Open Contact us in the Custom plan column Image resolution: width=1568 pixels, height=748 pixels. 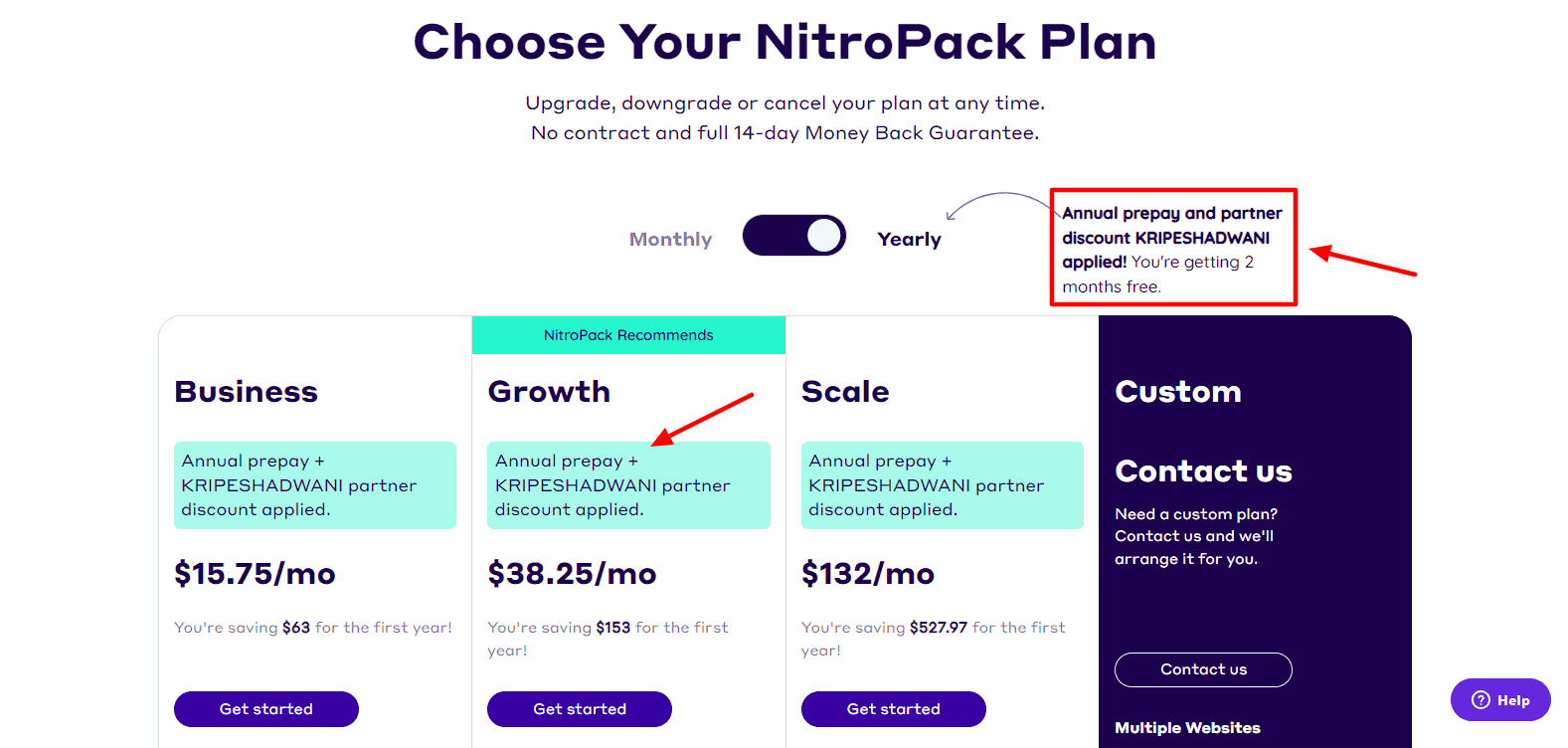1203,669
